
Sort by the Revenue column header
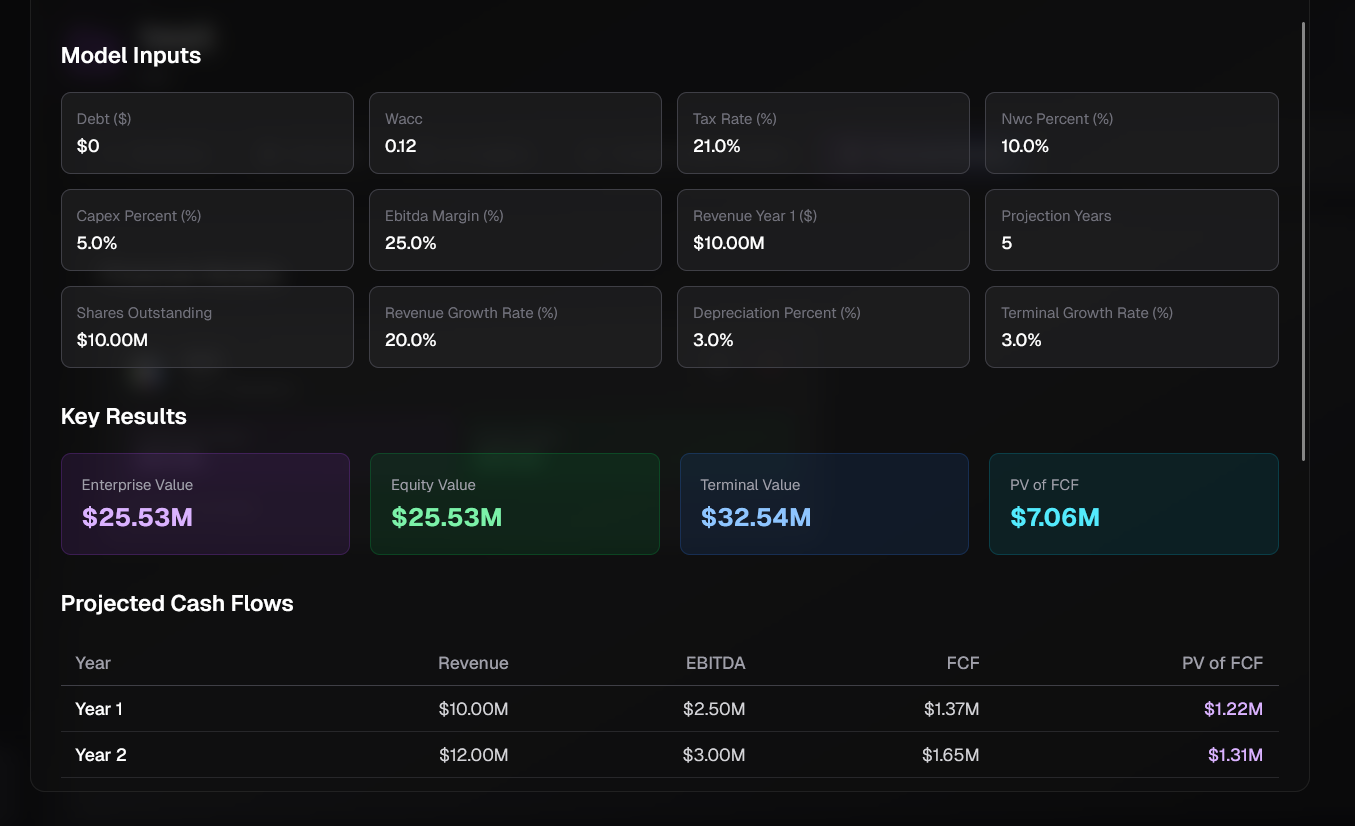pyautogui.click(x=473, y=662)
